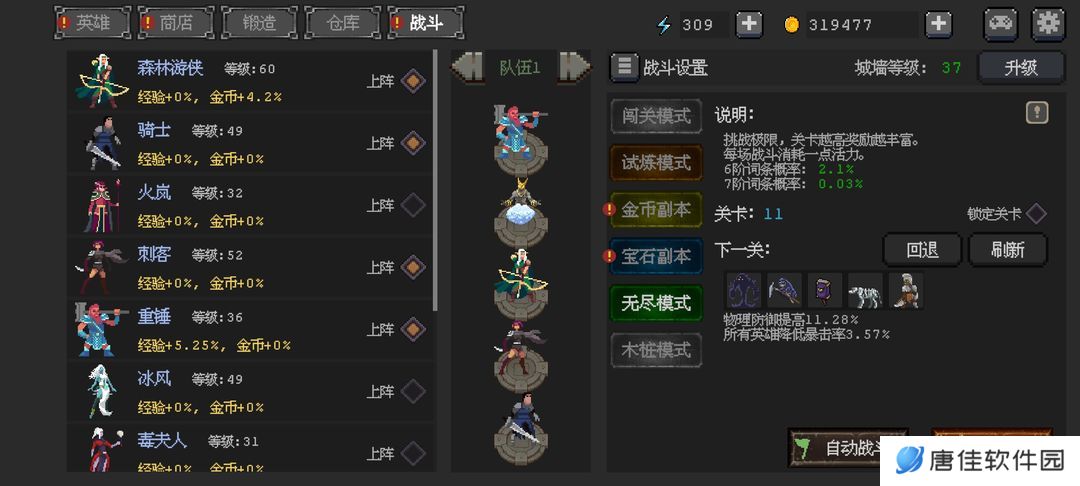
Task: Select the white wolf enemy icon
Action: [865, 290]
